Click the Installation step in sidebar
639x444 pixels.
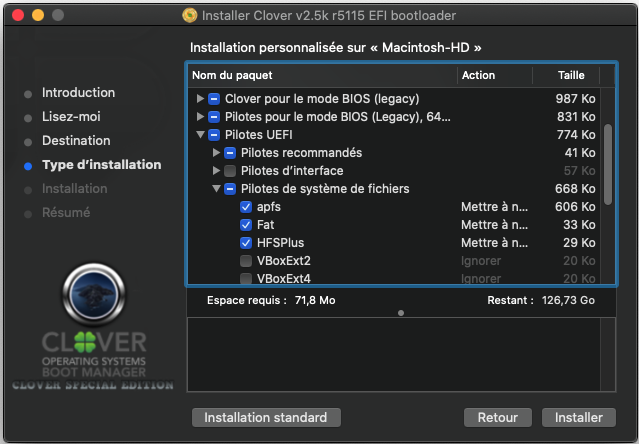(75, 189)
